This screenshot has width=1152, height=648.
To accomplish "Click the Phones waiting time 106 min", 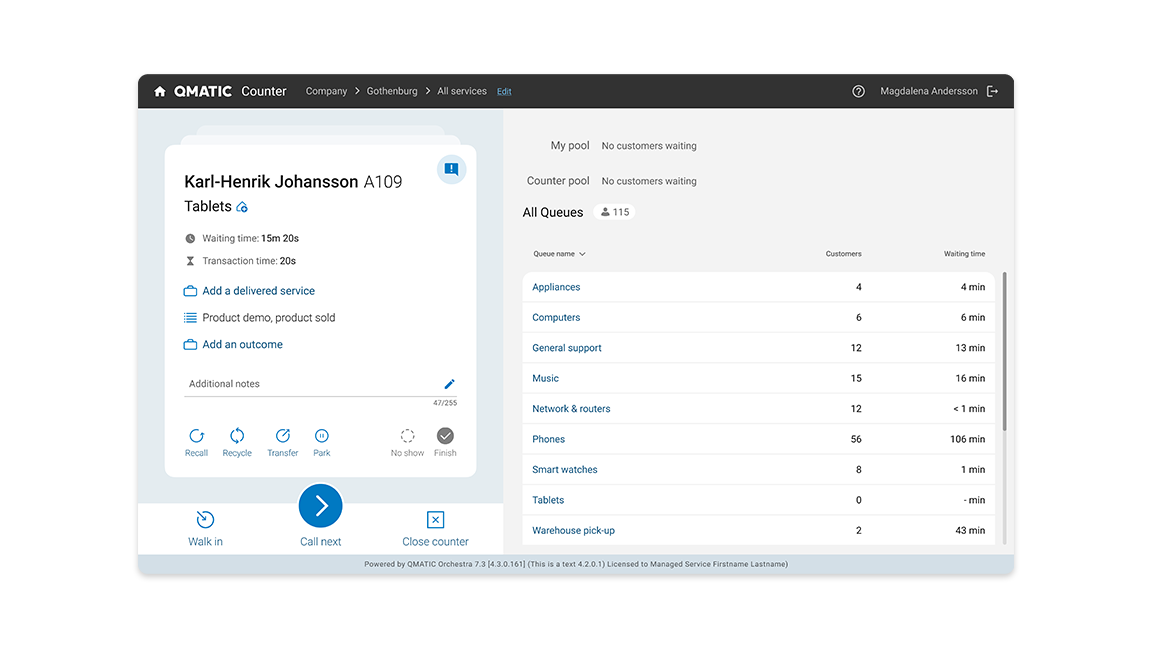I will pyautogui.click(x=967, y=439).
